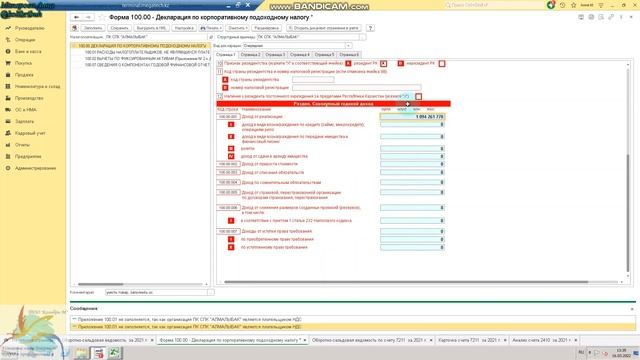Open the Очистить dropdown button
Image resolution: width=640 pixels, height=360 pixels.
(x=238, y=28)
